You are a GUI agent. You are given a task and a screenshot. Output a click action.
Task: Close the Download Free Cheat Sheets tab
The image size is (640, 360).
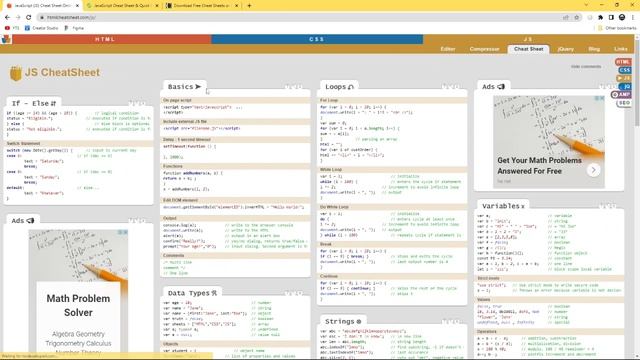click(x=236, y=6)
